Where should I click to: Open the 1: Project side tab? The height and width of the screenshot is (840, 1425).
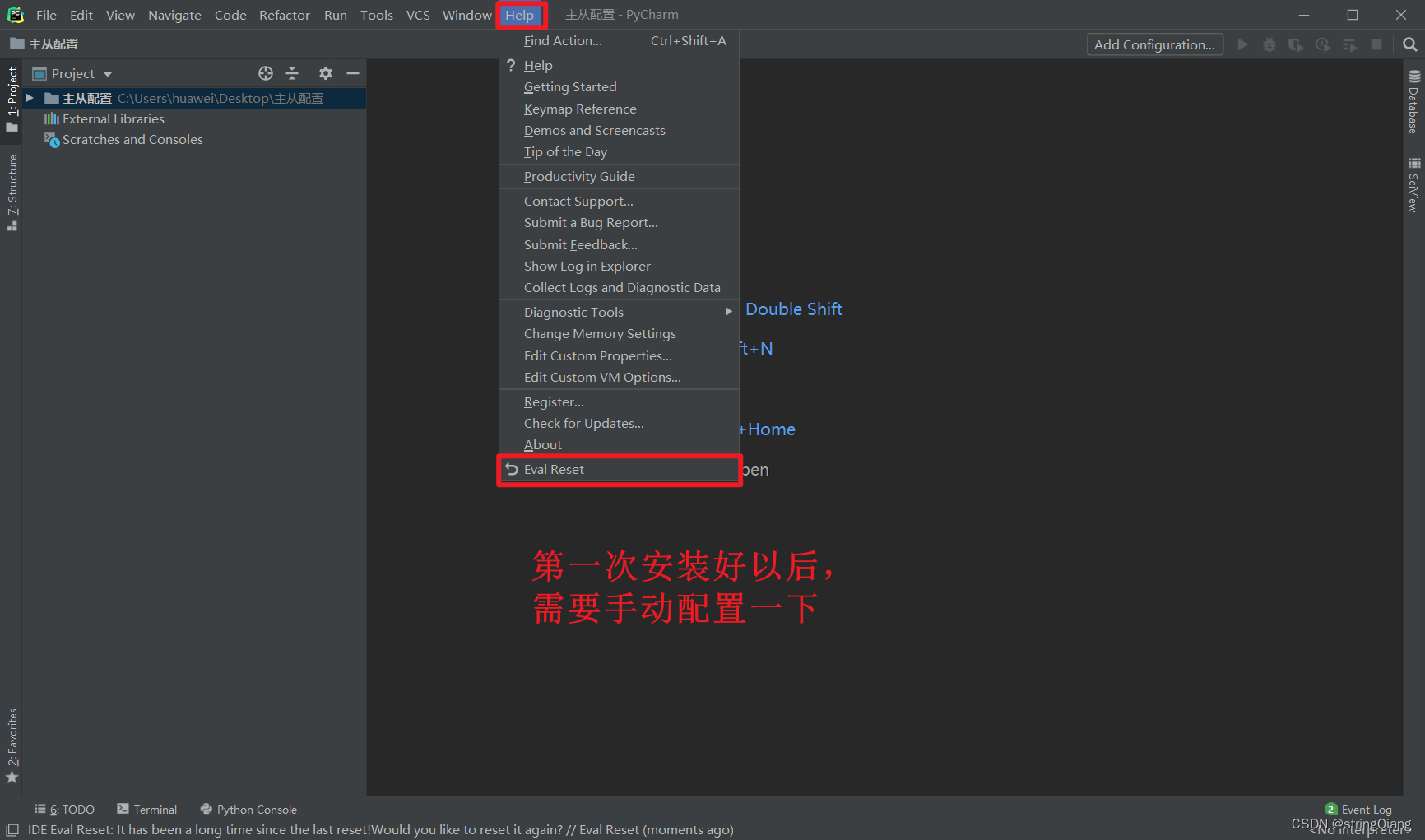pyautogui.click(x=12, y=100)
